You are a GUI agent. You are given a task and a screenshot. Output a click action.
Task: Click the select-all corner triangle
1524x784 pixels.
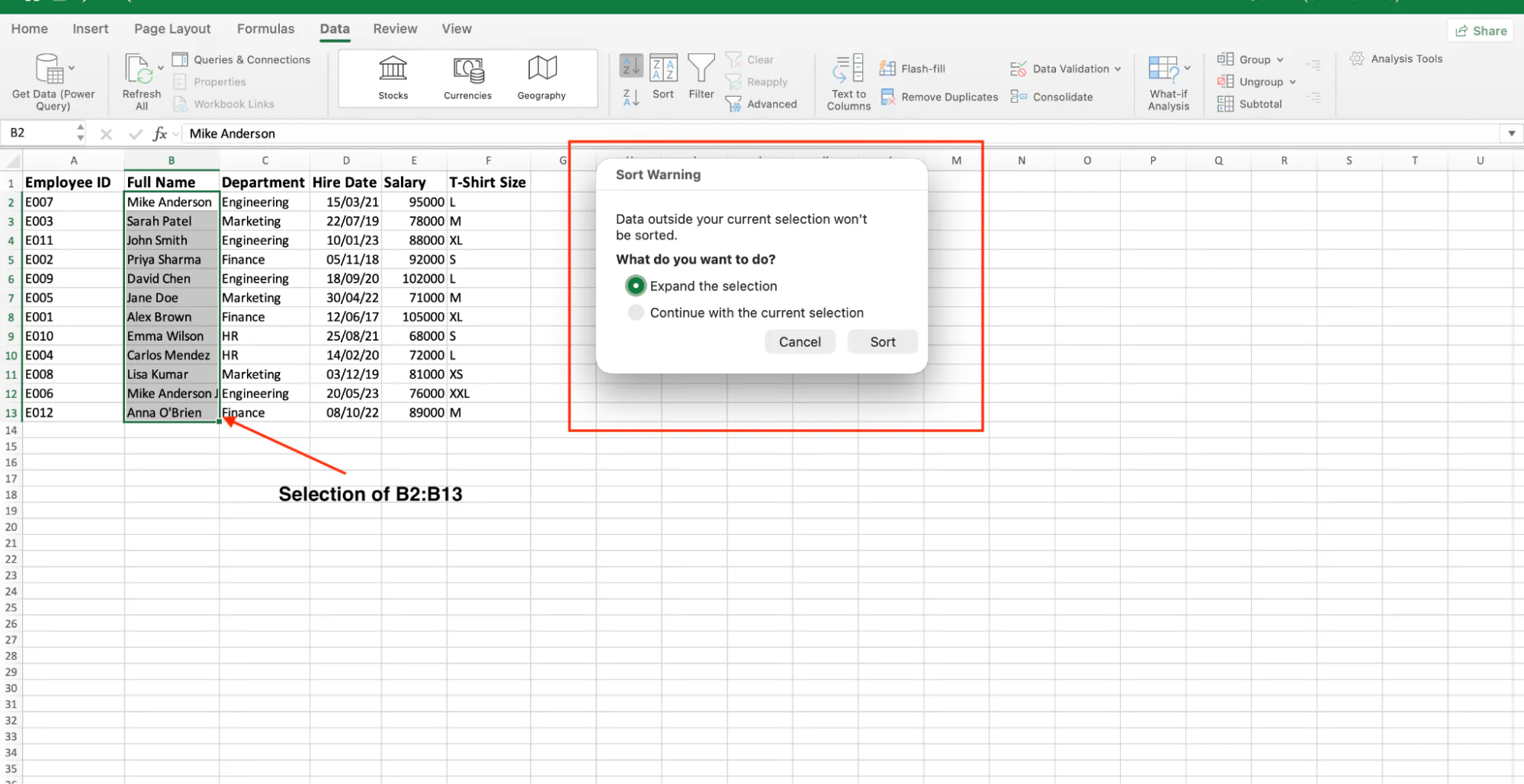click(x=11, y=161)
